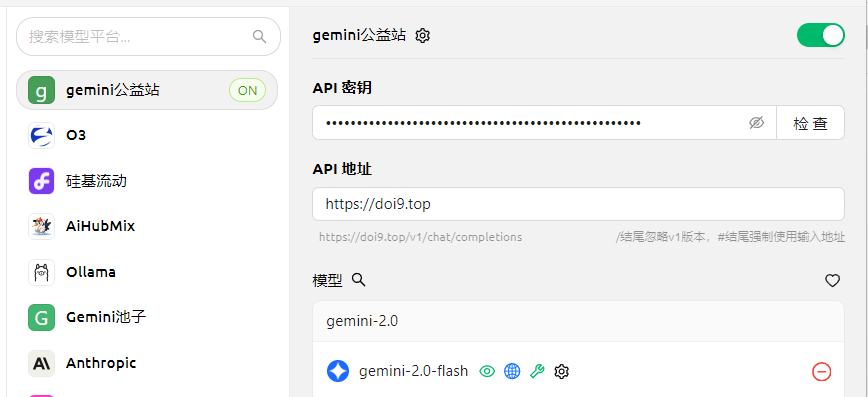
Task: Click the ON badge for gemini公益站
Action: click(x=247, y=90)
